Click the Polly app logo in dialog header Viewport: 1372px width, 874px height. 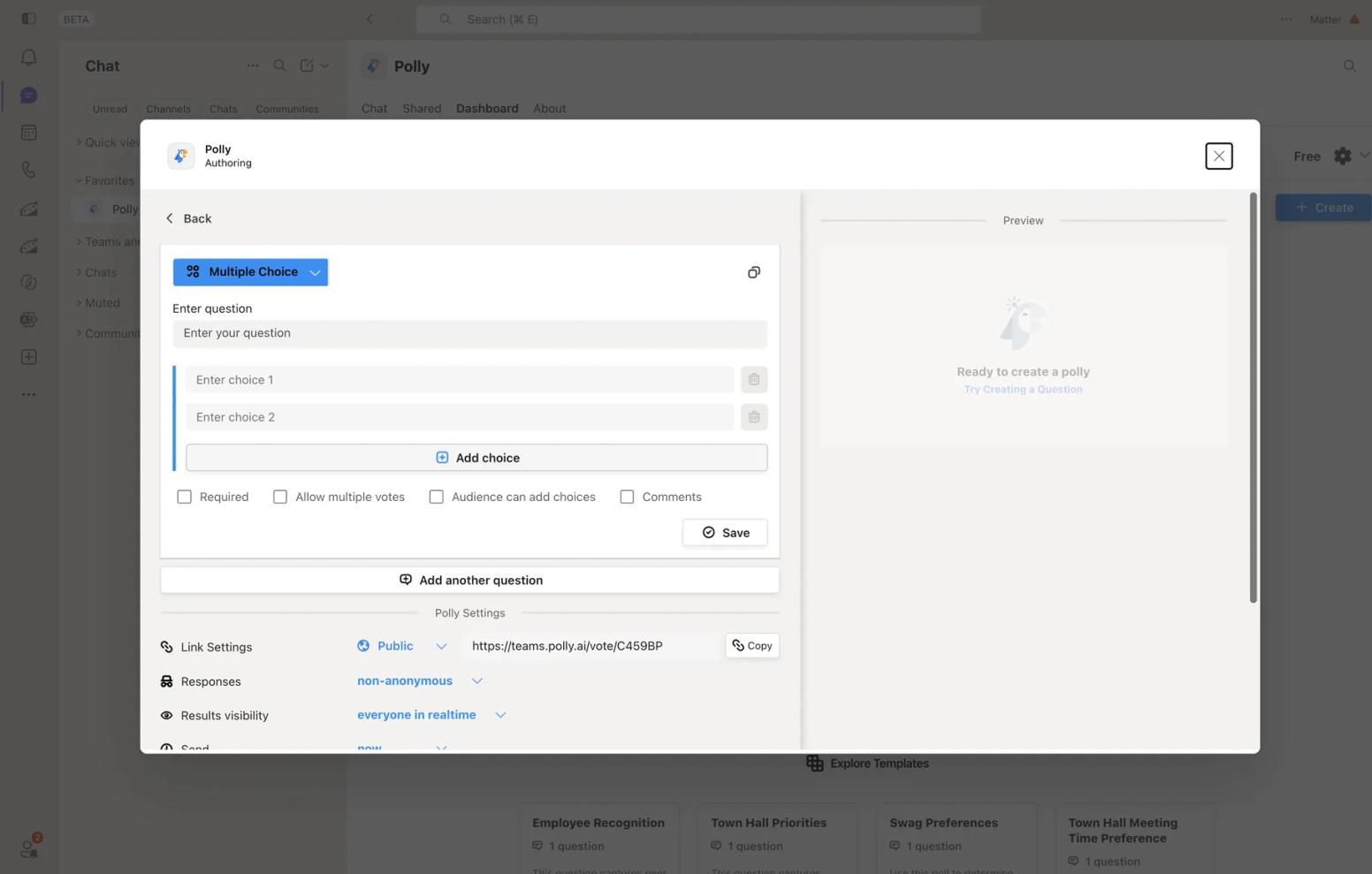pos(181,156)
